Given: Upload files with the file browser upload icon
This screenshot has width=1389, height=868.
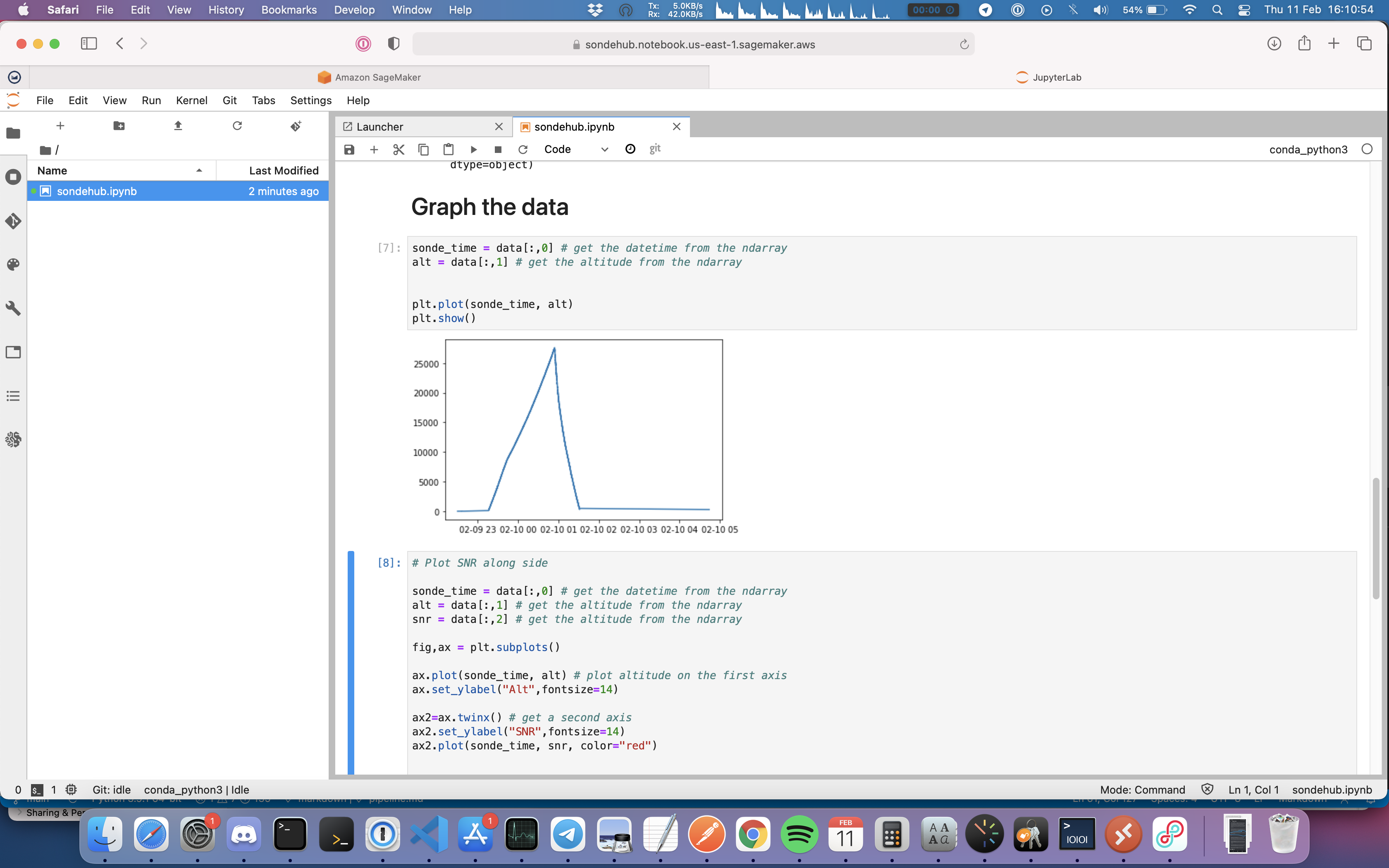Looking at the screenshot, I should coord(178,126).
